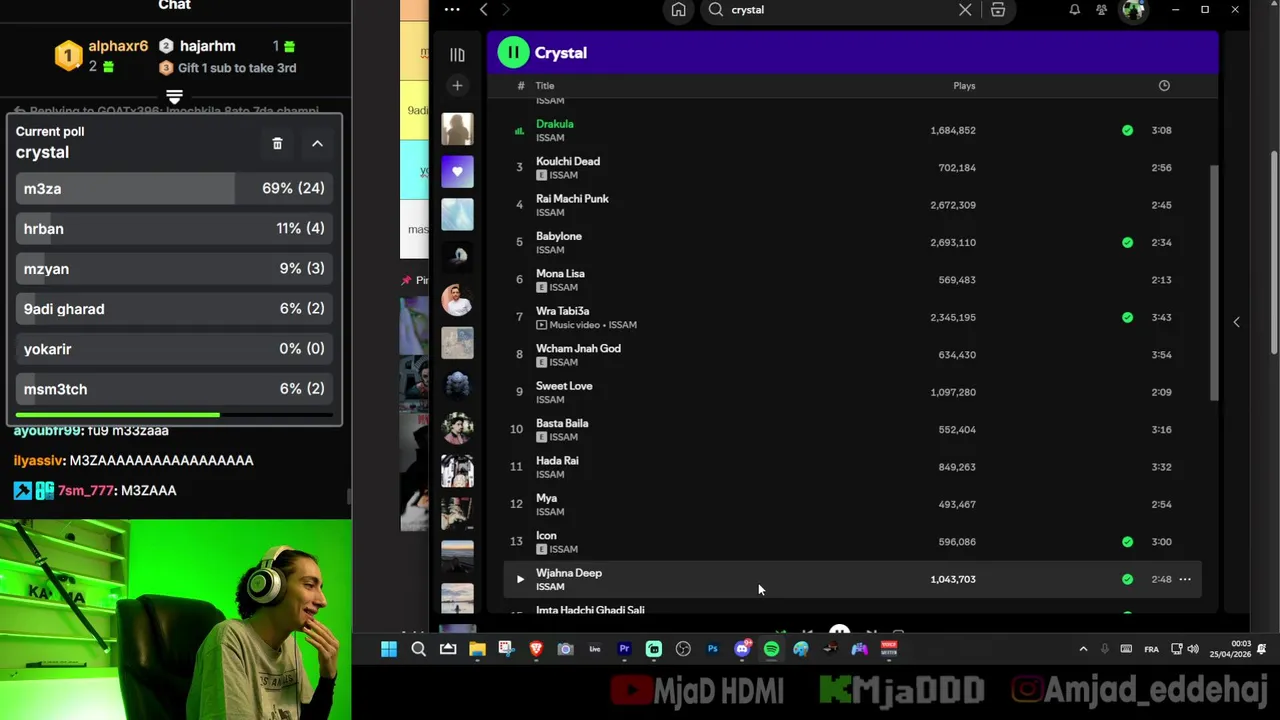This screenshot has height=720, width=1280.
Task: Select the 9adi gharad poll option
Action: point(174,309)
